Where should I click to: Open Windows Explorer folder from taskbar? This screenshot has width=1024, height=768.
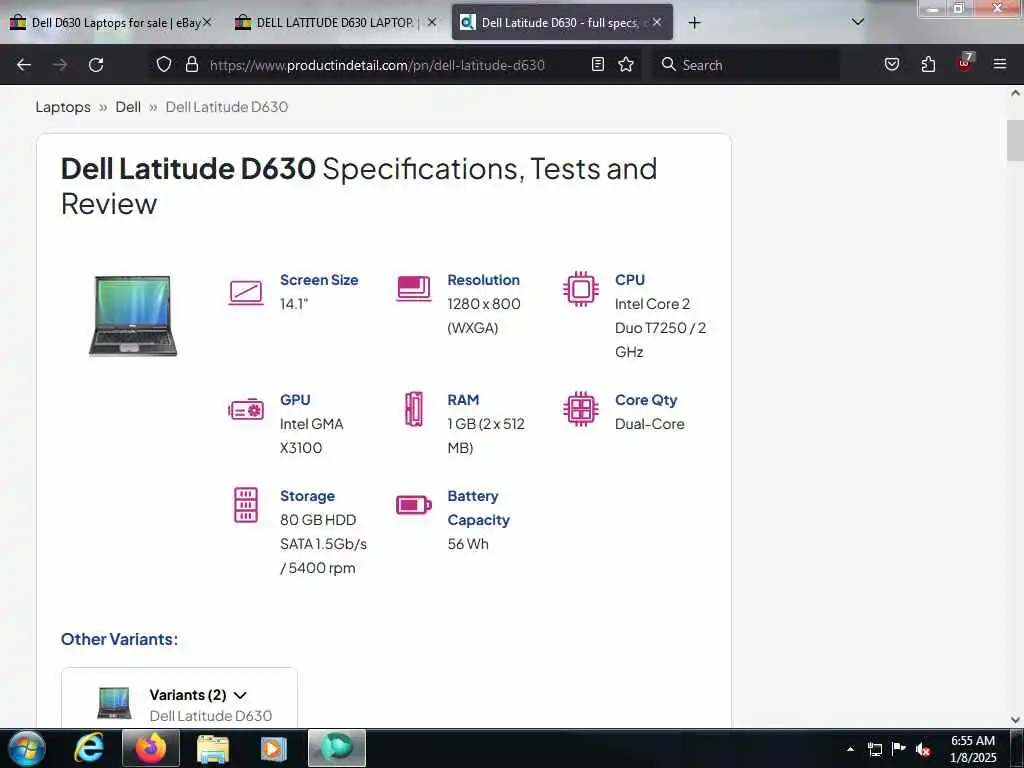[x=213, y=748]
